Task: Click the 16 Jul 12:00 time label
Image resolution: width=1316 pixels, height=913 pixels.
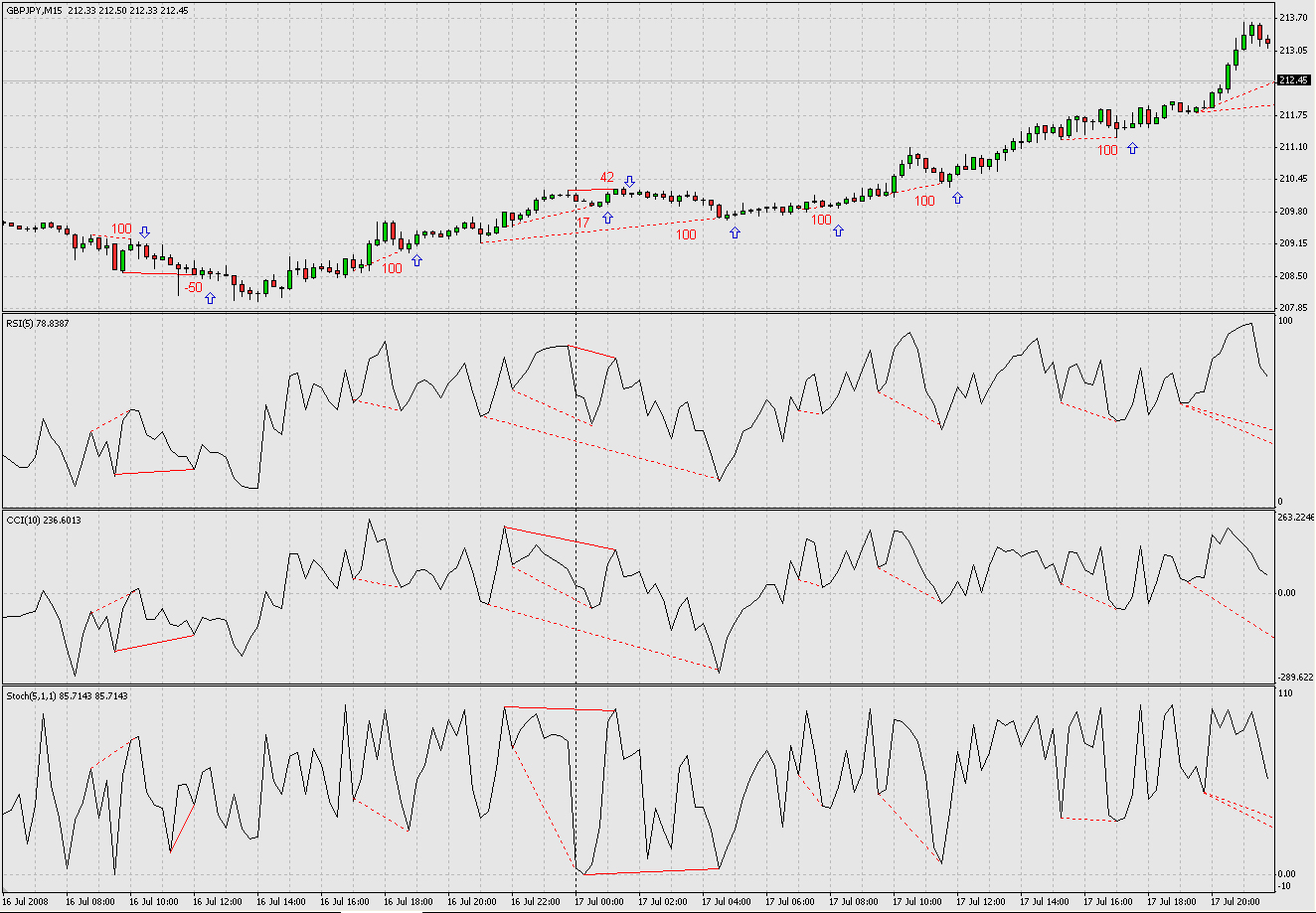Action: [x=217, y=902]
